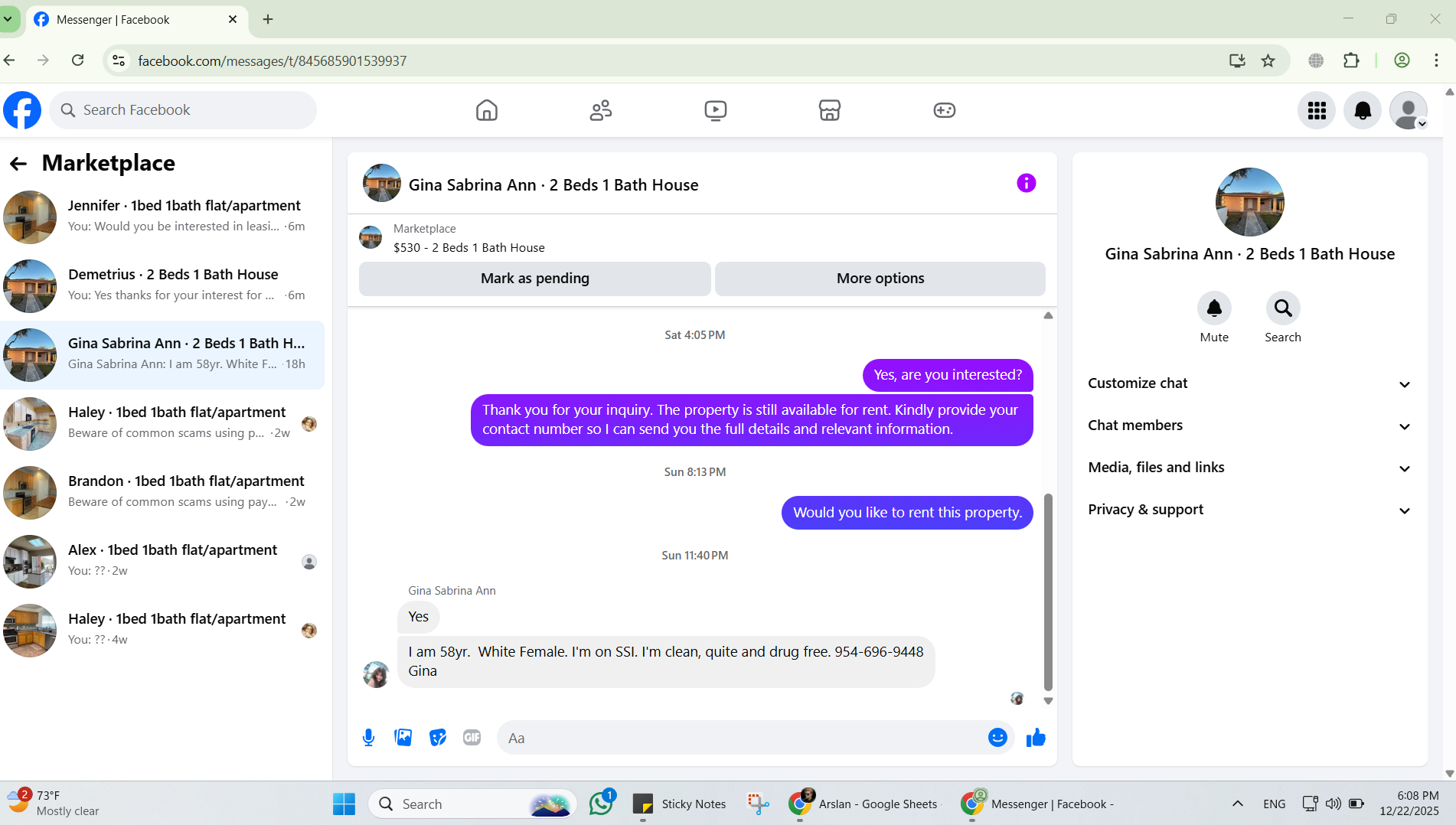This screenshot has height=825, width=1456.
Task: Expand Media, files and links section
Action: coord(1249,468)
